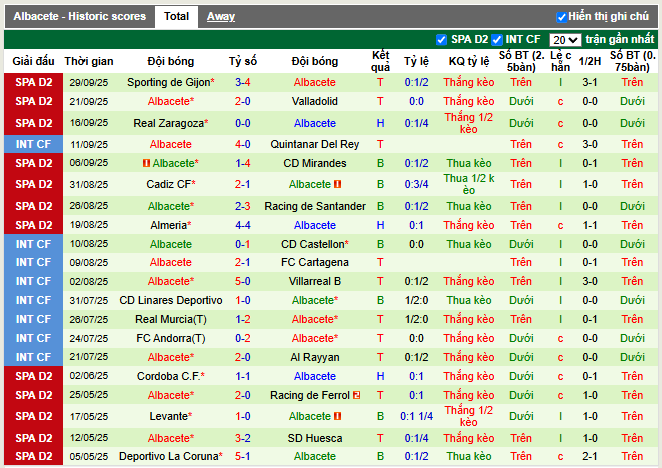Click the 1/2H column header
The height and width of the screenshot is (468, 662).
click(589, 61)
